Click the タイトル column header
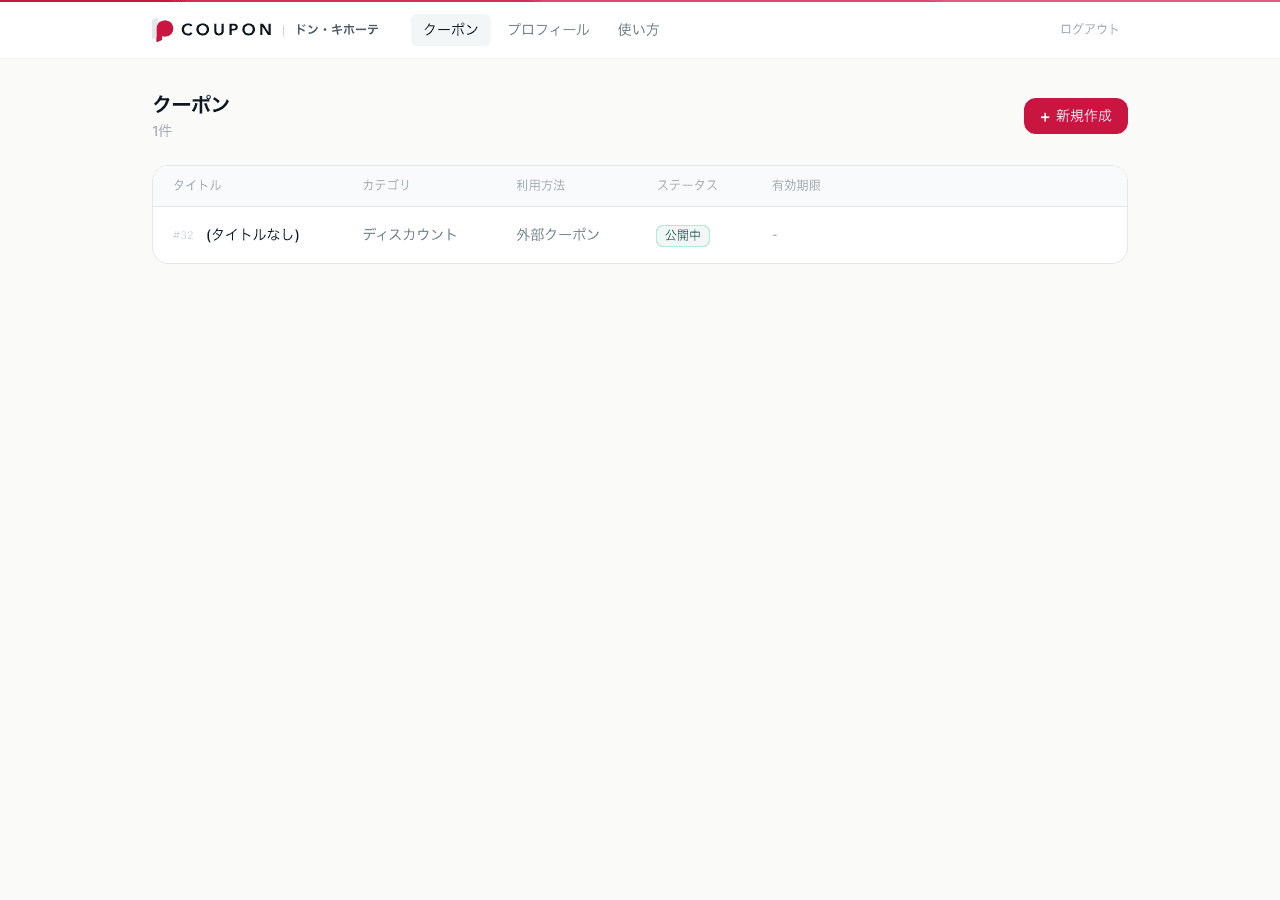The image size is (1280, 900). point(197,185)
